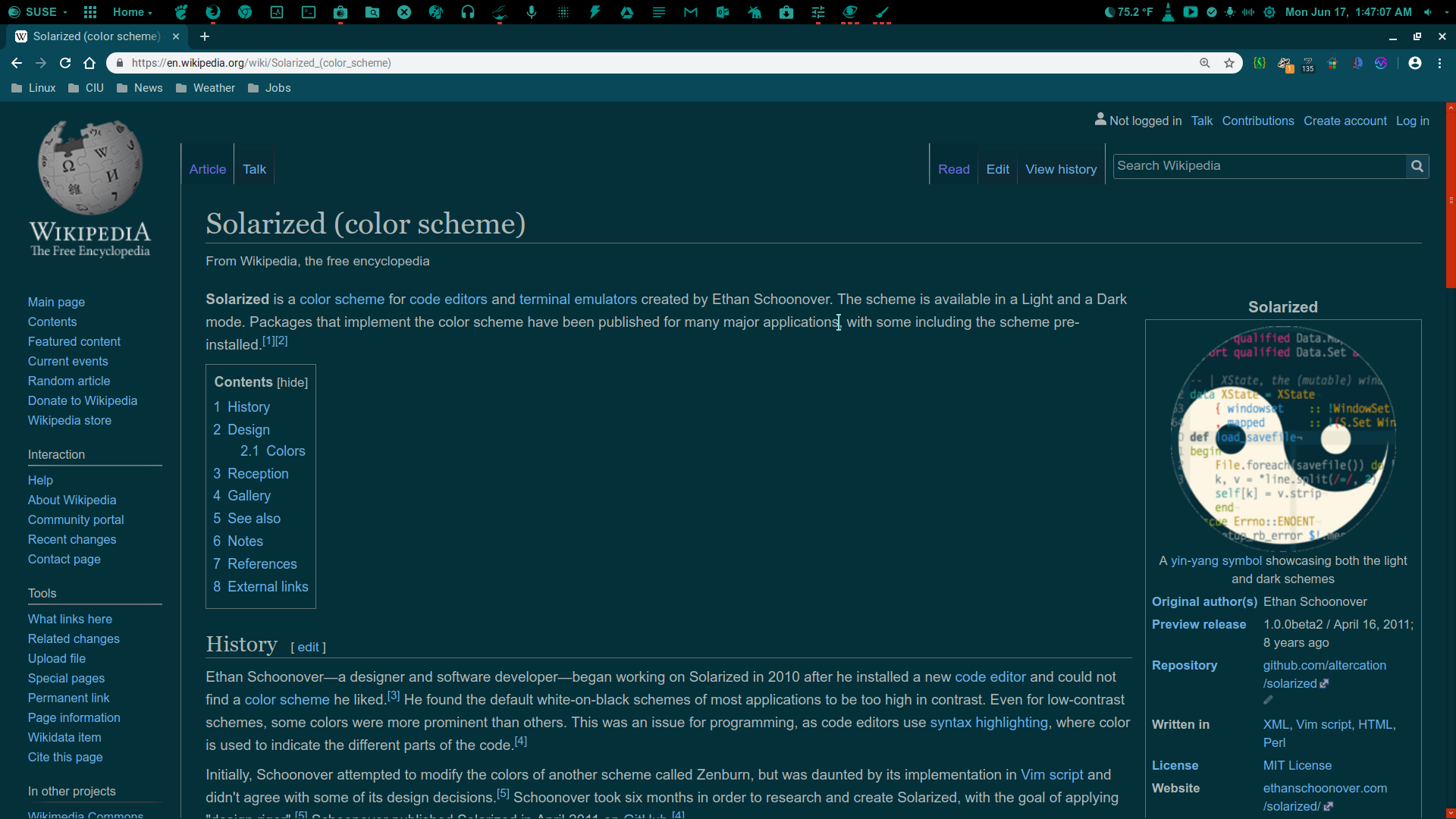Viewport: 1456px width, 819px height.
Task: Open the app grid icon in panel
Action: click(x=90, y=12)
